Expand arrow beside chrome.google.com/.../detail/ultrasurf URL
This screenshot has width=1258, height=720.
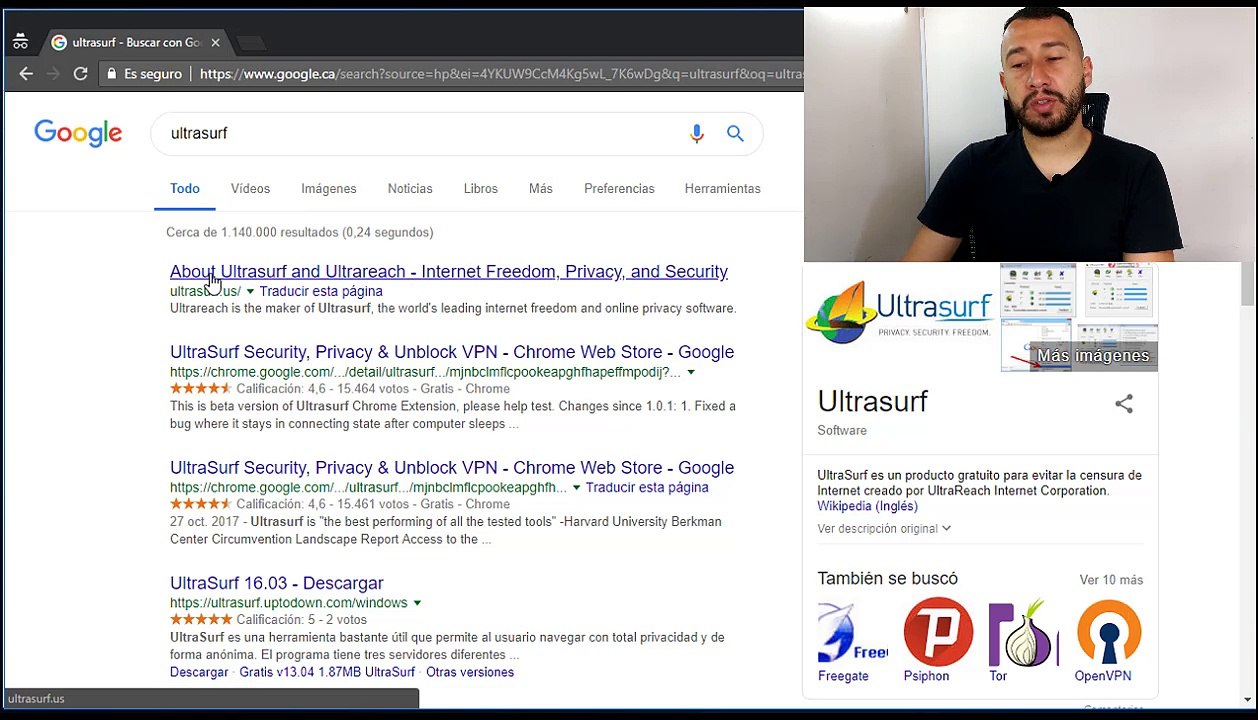click(x=691, y=373)
